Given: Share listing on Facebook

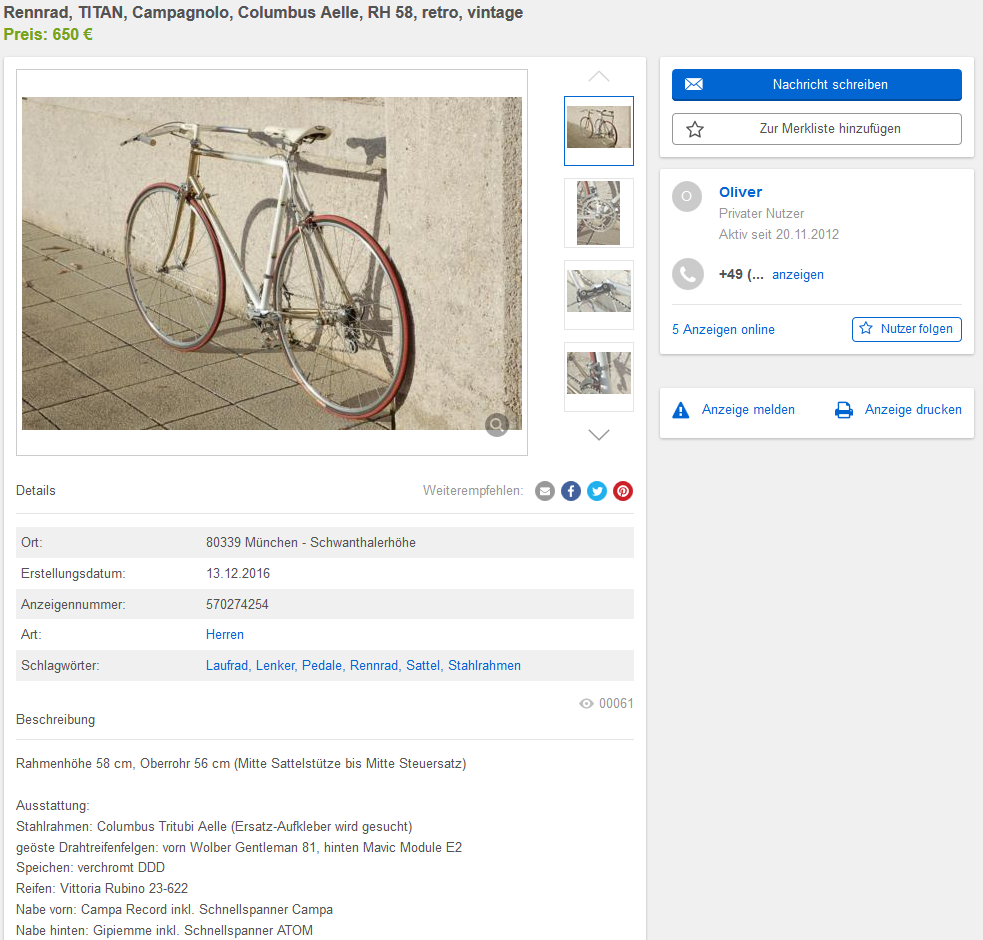Looking at the screenshot, I should [x=571, y=491].
